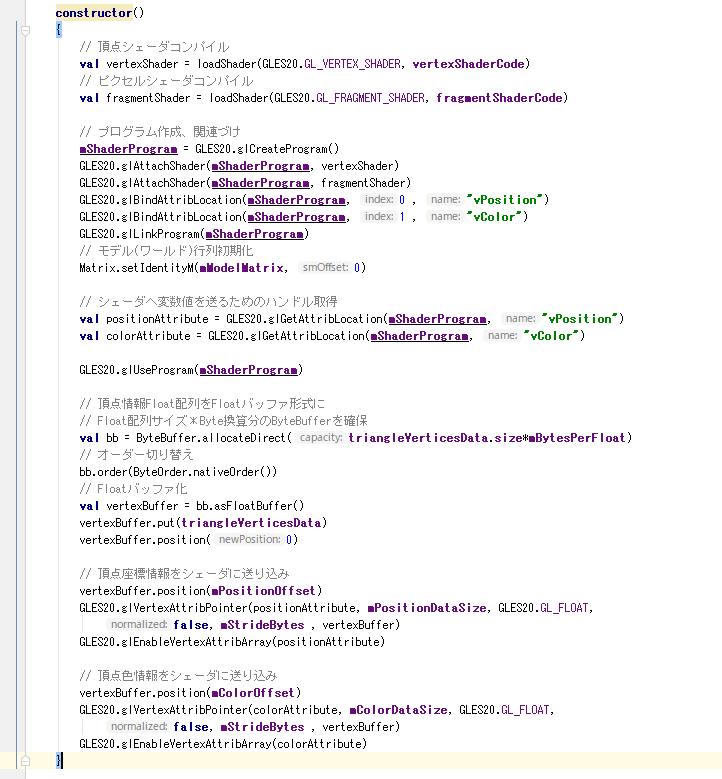Click fragmentShader argument in glAttachShader
The width and height of the screenshot is (722, 779).
tap(363, 183)
